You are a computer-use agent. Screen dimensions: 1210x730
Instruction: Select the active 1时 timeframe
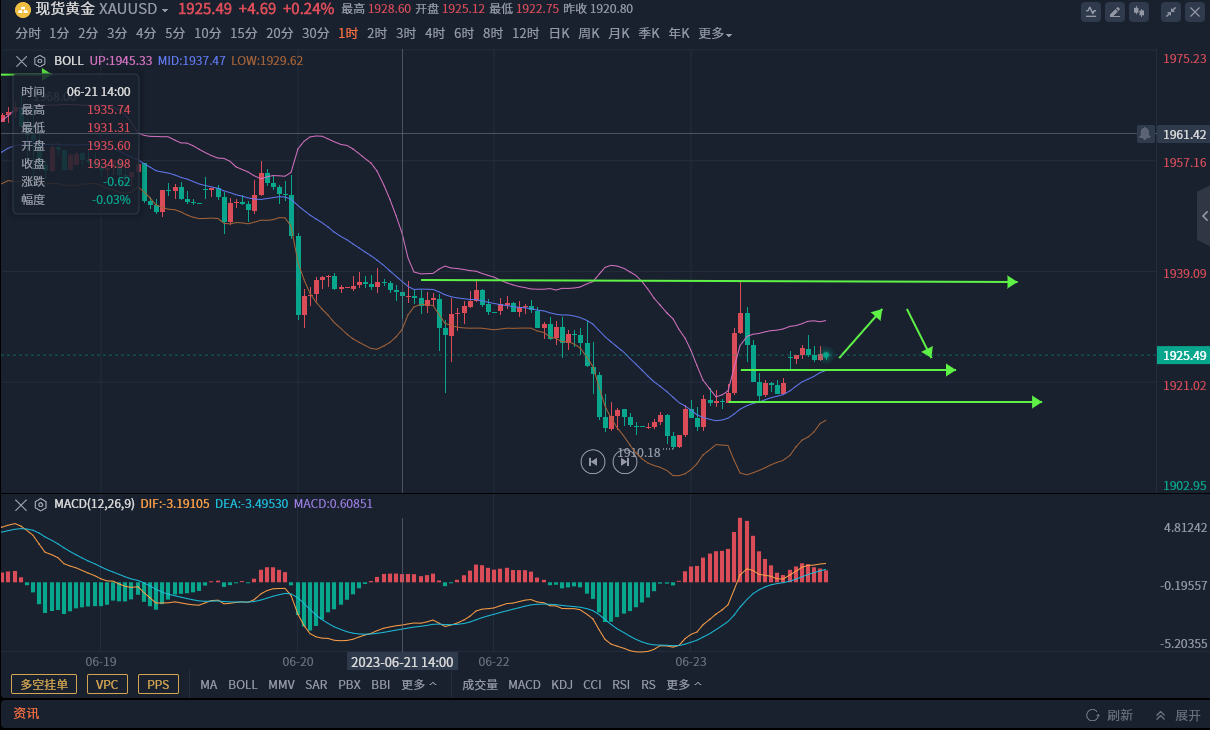[x=348, y=33]
